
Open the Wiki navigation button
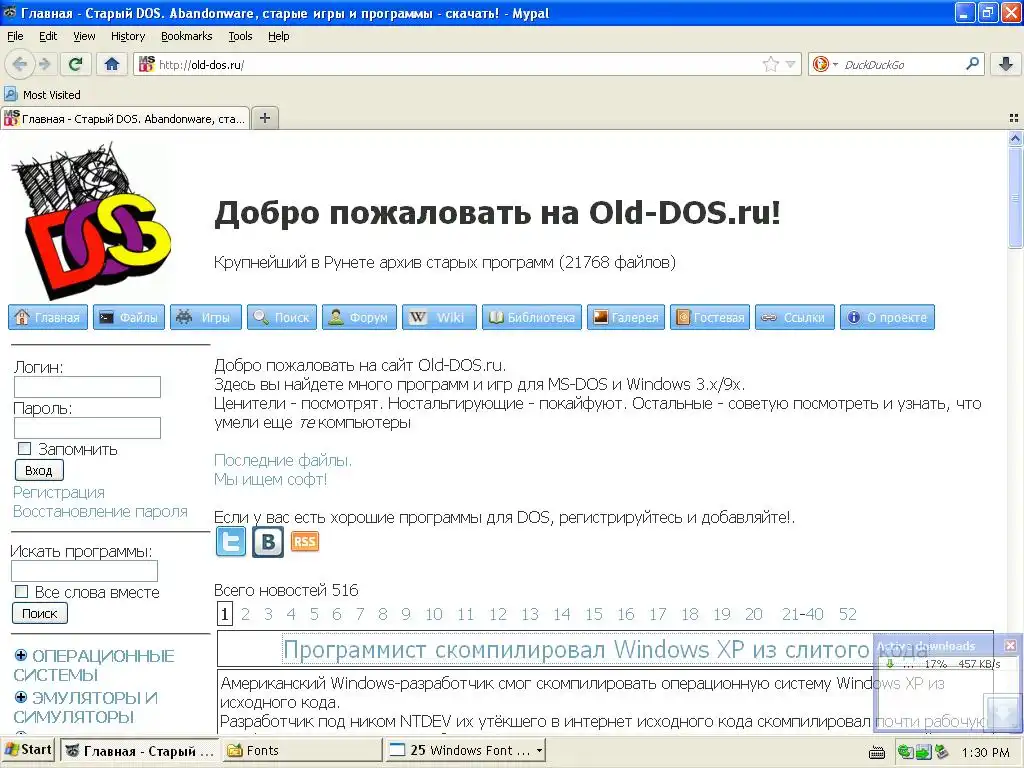[x=440, y=317]
